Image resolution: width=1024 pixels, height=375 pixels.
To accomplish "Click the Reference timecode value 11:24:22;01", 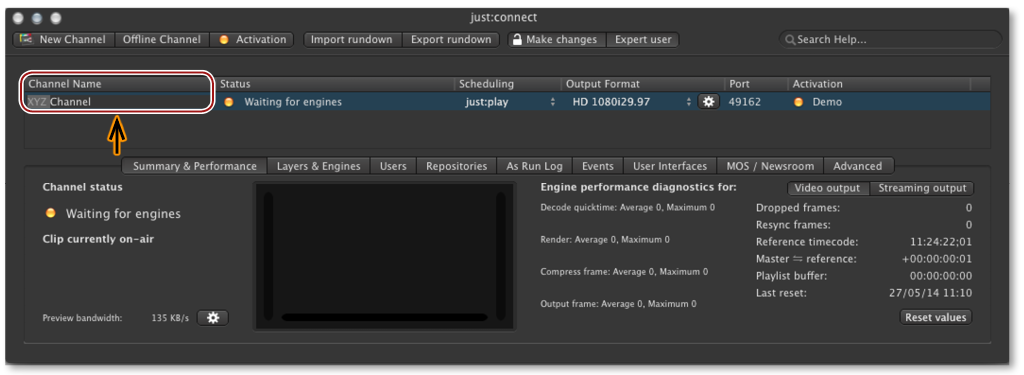I will click(941, 242).
